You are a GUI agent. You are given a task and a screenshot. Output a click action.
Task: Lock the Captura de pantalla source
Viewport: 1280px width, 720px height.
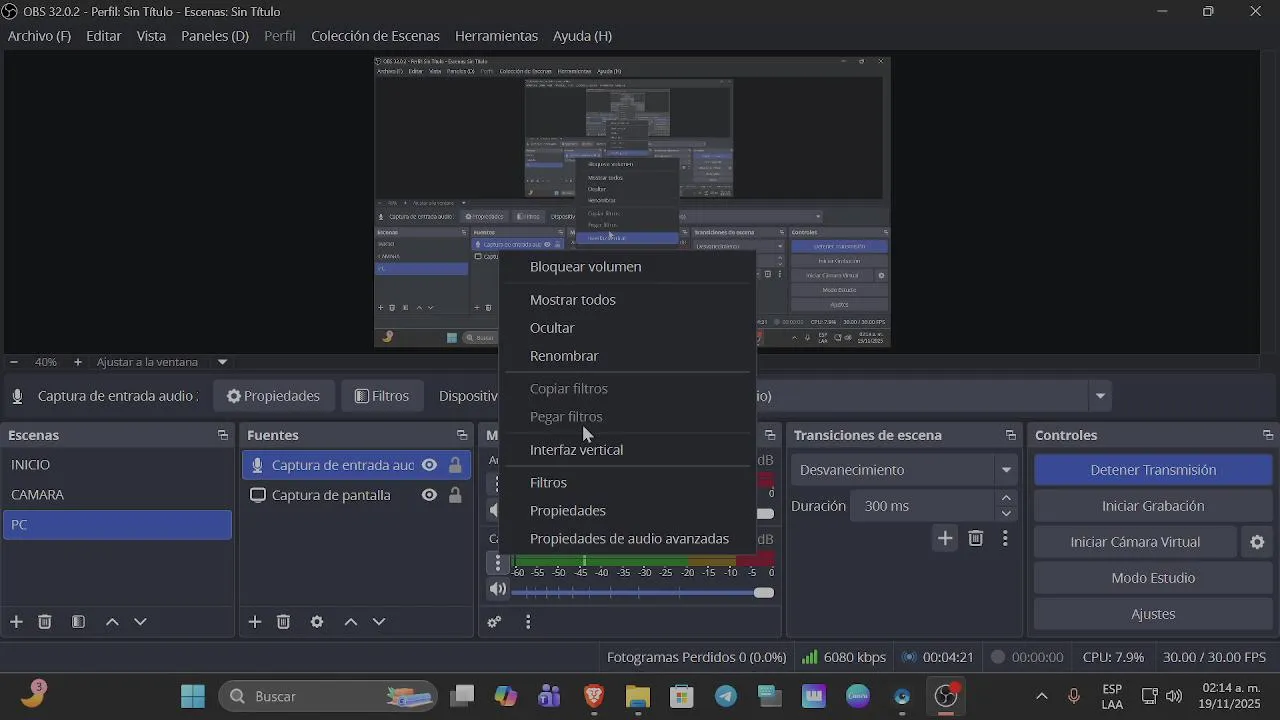pyautogui.click(x=455, y=495)
